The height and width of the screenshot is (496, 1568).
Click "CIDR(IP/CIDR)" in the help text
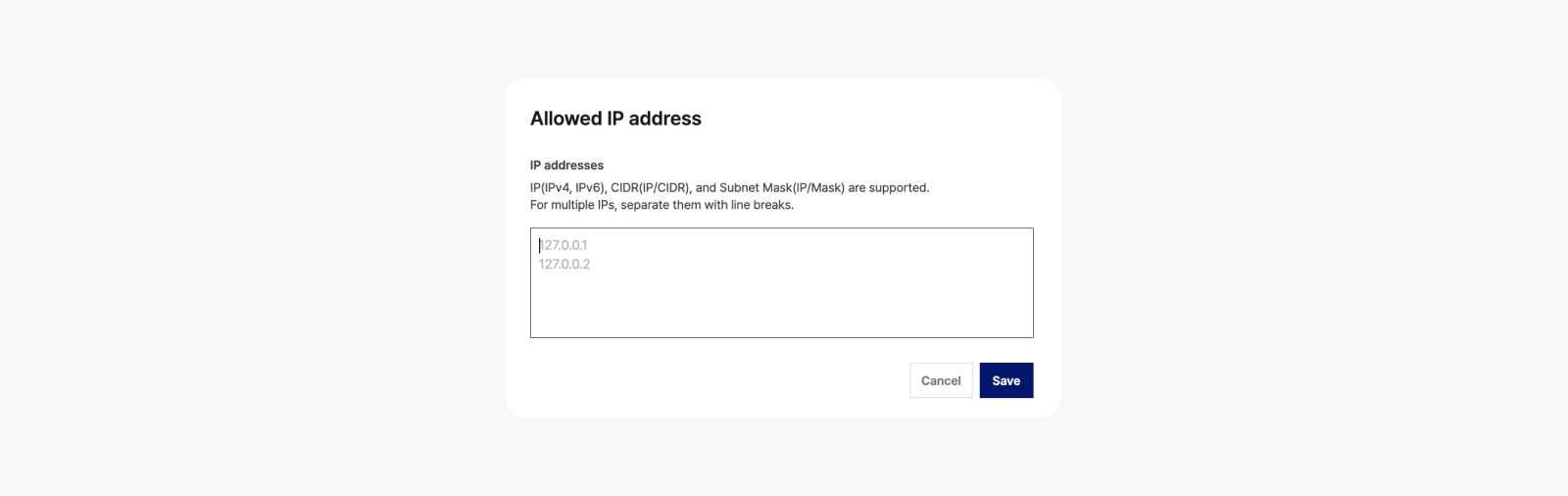tap(651, 187)
